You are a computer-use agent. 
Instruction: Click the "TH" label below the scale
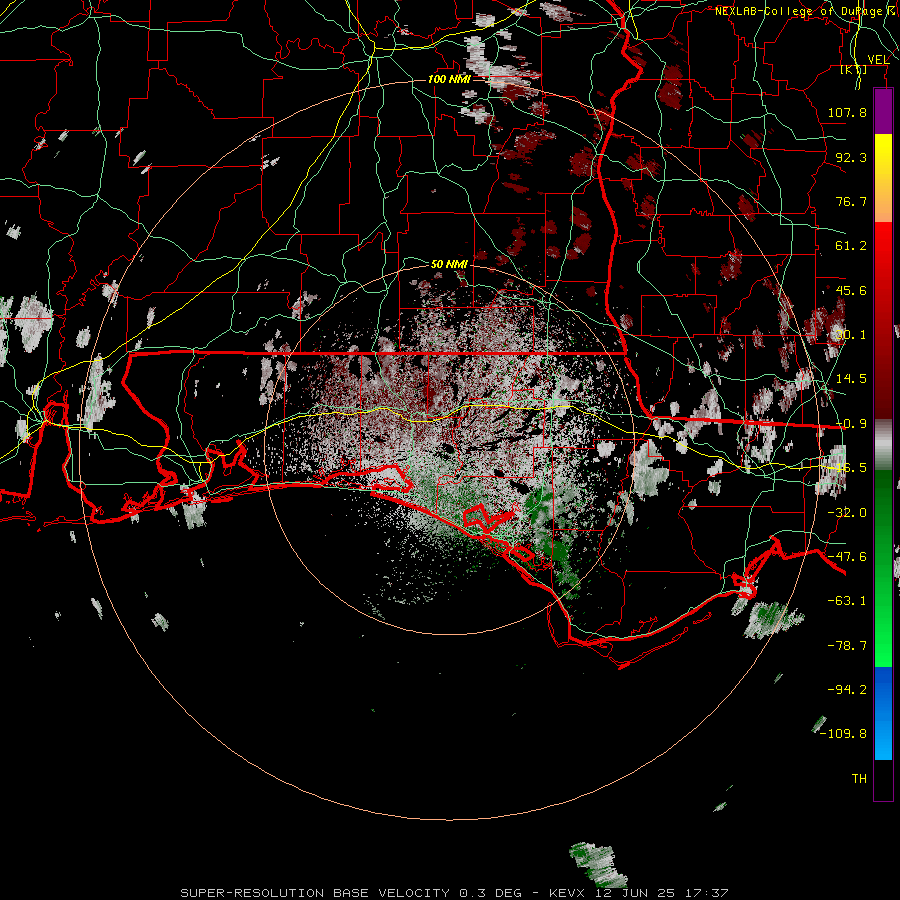tap(859, 779)
